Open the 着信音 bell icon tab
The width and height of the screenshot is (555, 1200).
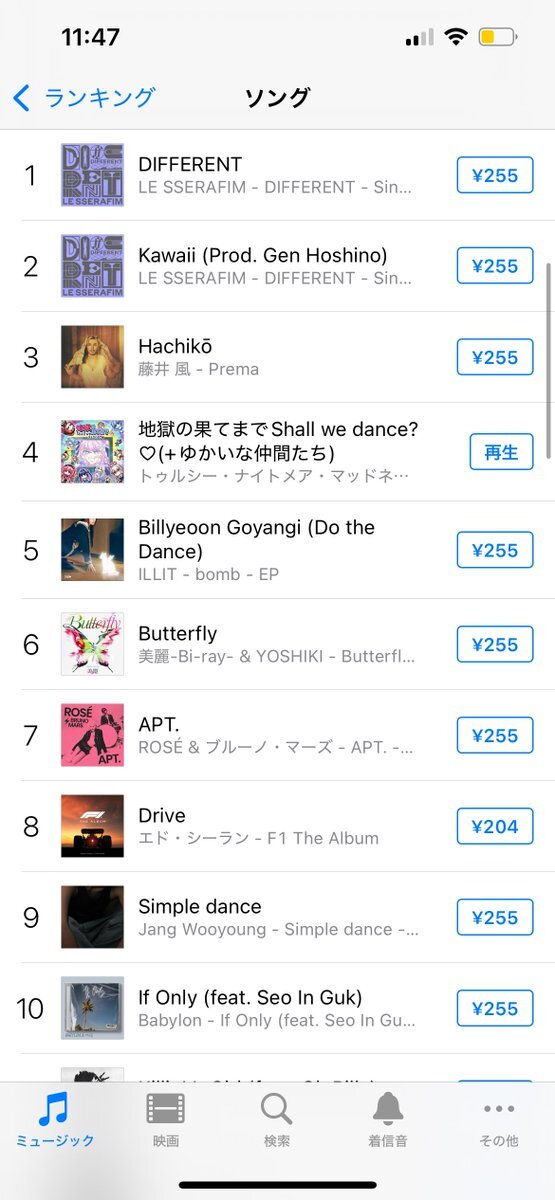[388, 1120]
